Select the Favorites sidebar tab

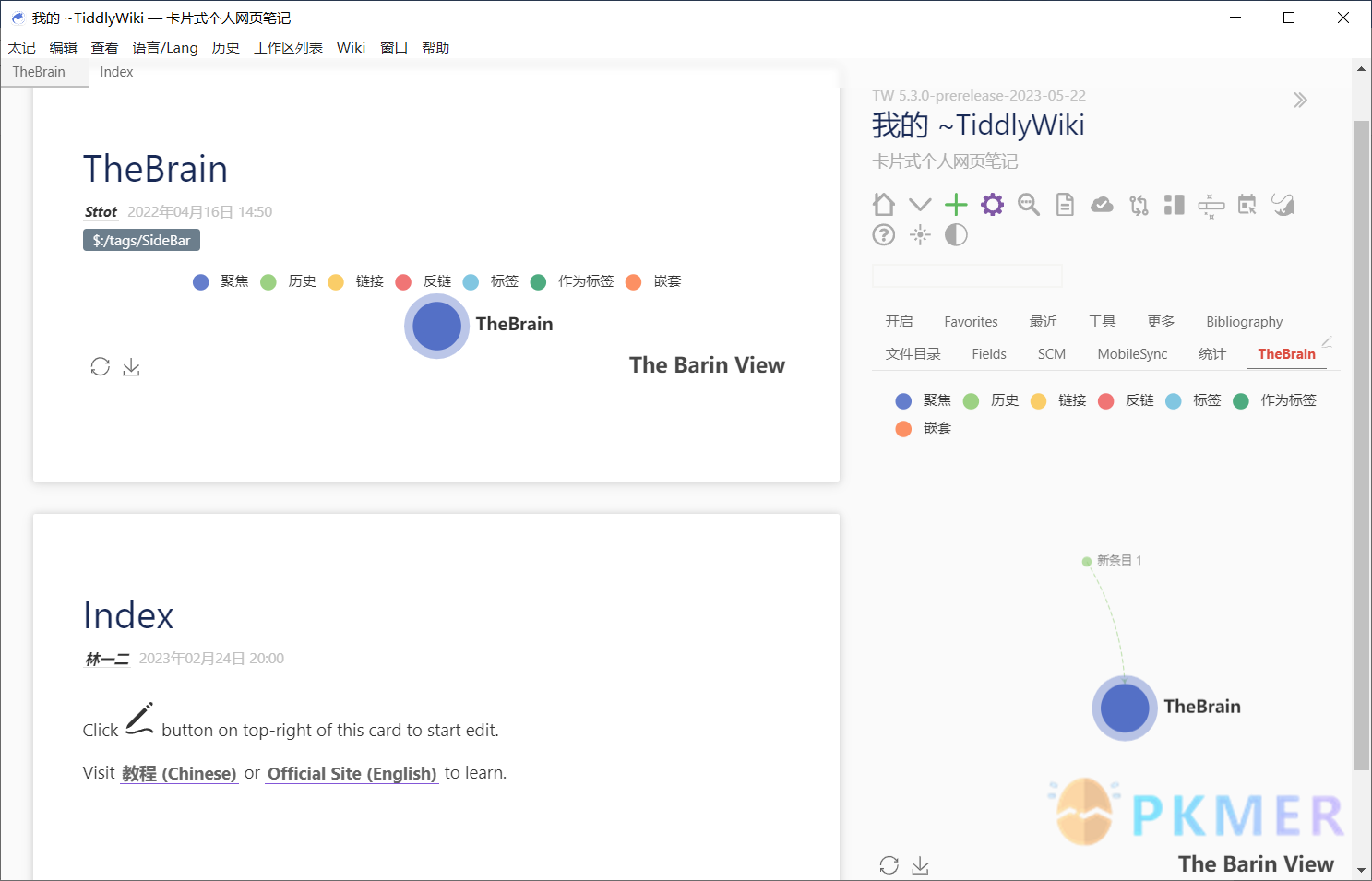point(971,321)
